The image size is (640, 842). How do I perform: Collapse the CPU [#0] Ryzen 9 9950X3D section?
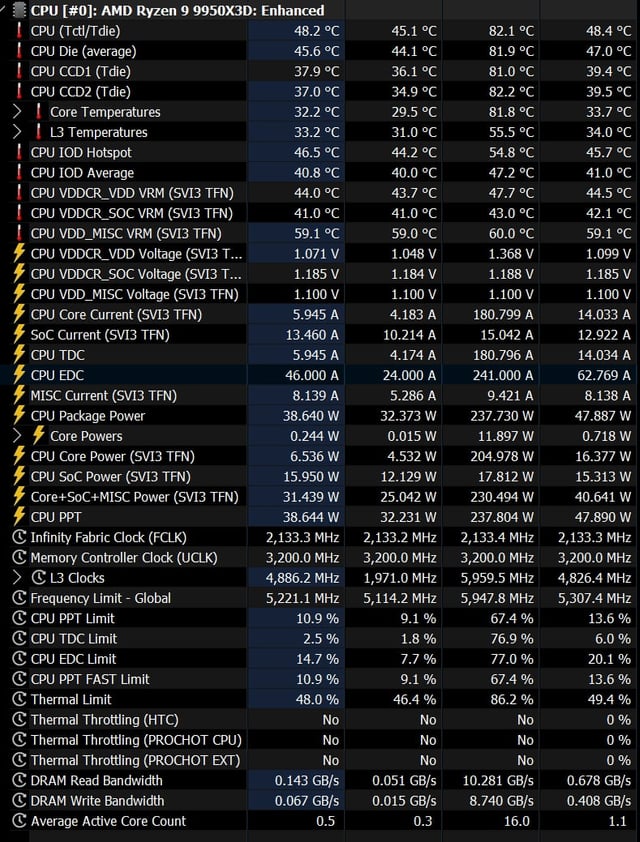(x=5, y=10)
